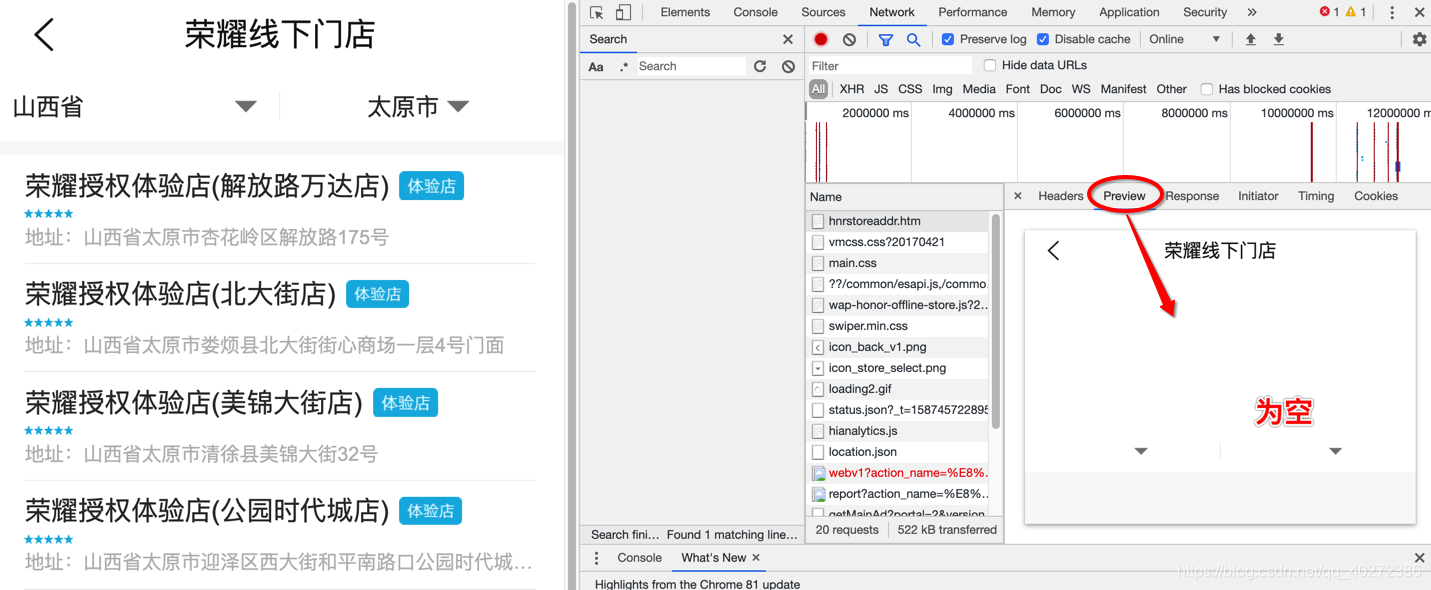Open store 荣耀授权体验店(公园时代城店)

pos(207,511)
